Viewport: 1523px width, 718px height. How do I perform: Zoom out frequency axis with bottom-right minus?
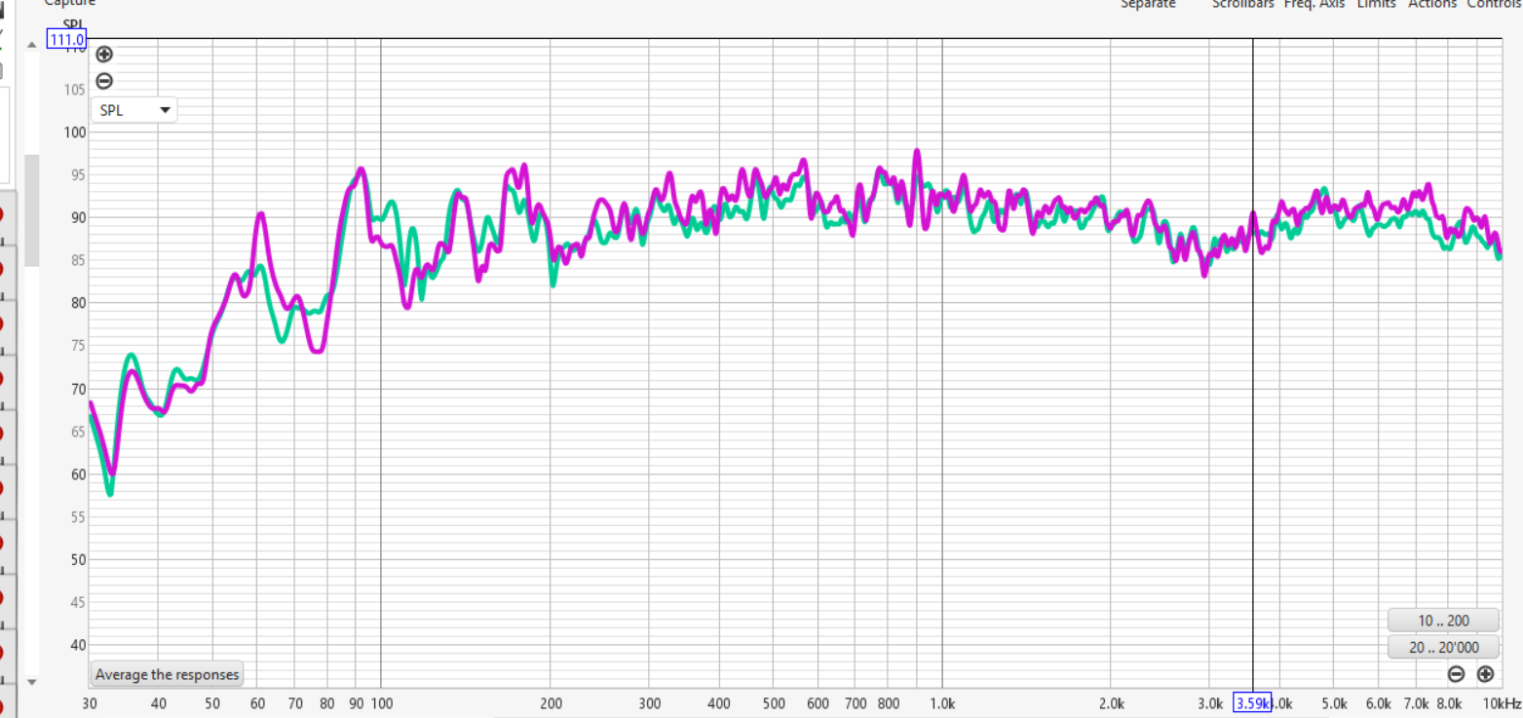(1457, 674)
